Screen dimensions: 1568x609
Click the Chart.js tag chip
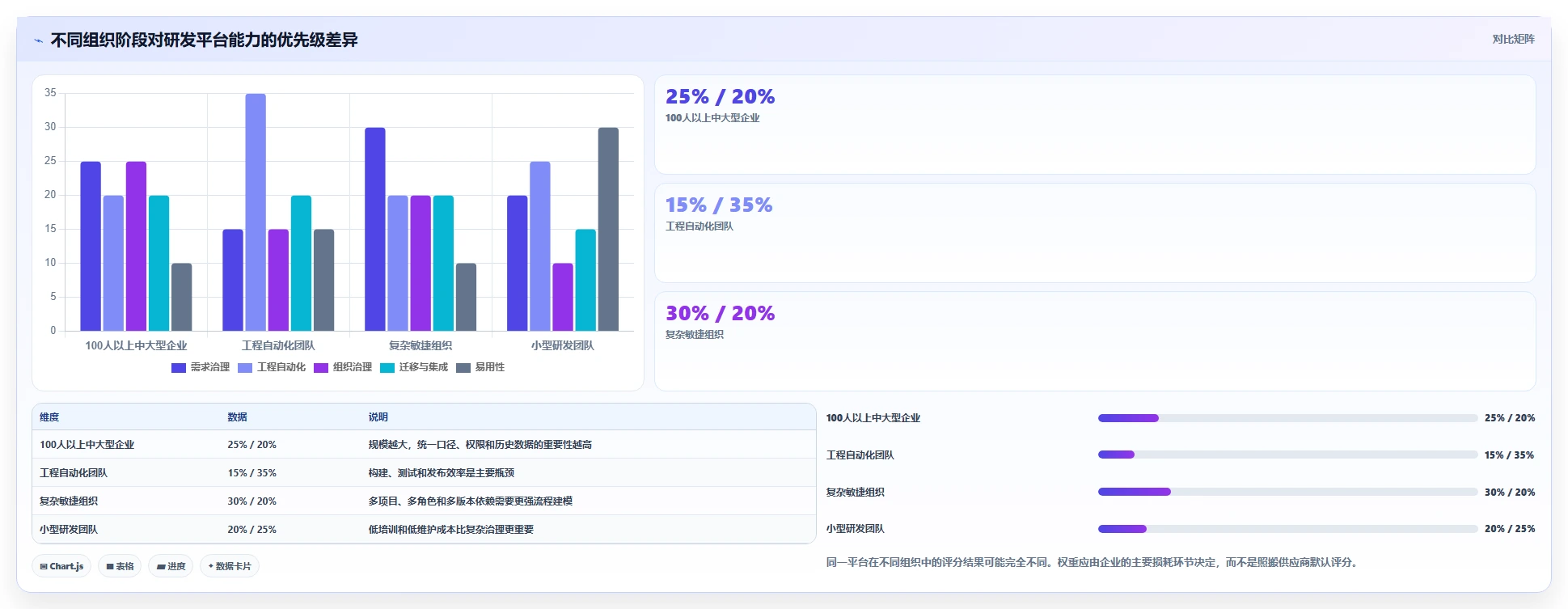61,566
